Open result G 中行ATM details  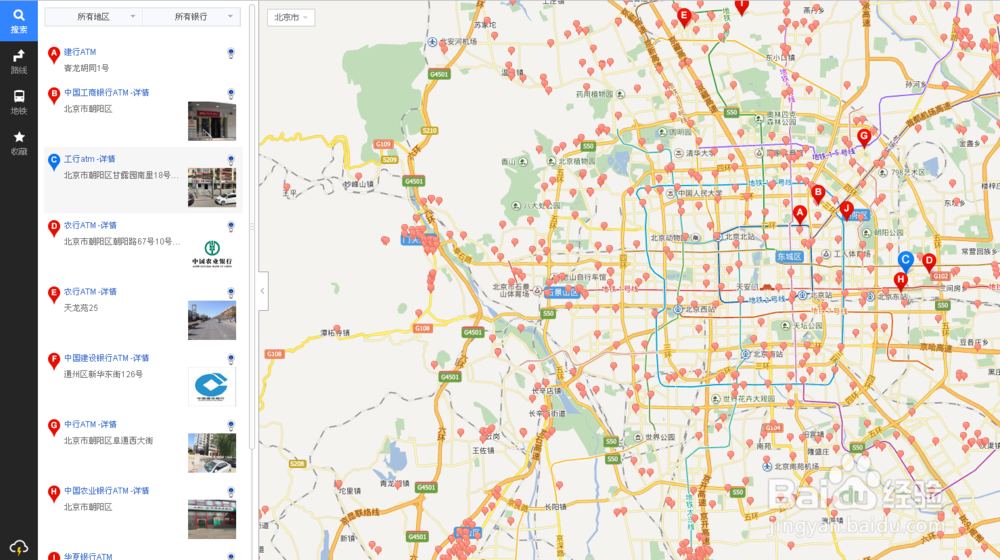(90, 424)
